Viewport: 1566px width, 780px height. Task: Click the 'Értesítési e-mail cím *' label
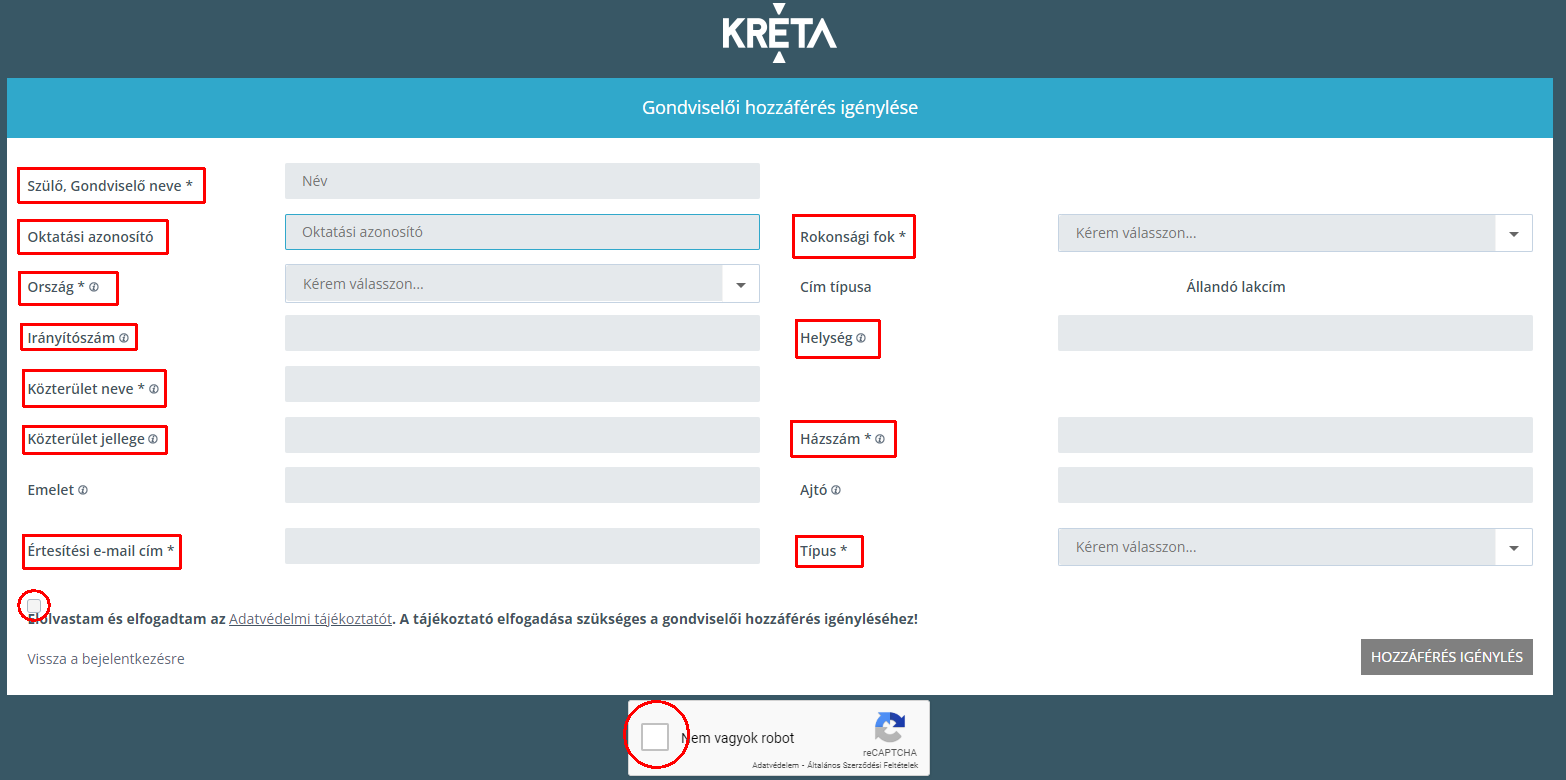(101, 551)
